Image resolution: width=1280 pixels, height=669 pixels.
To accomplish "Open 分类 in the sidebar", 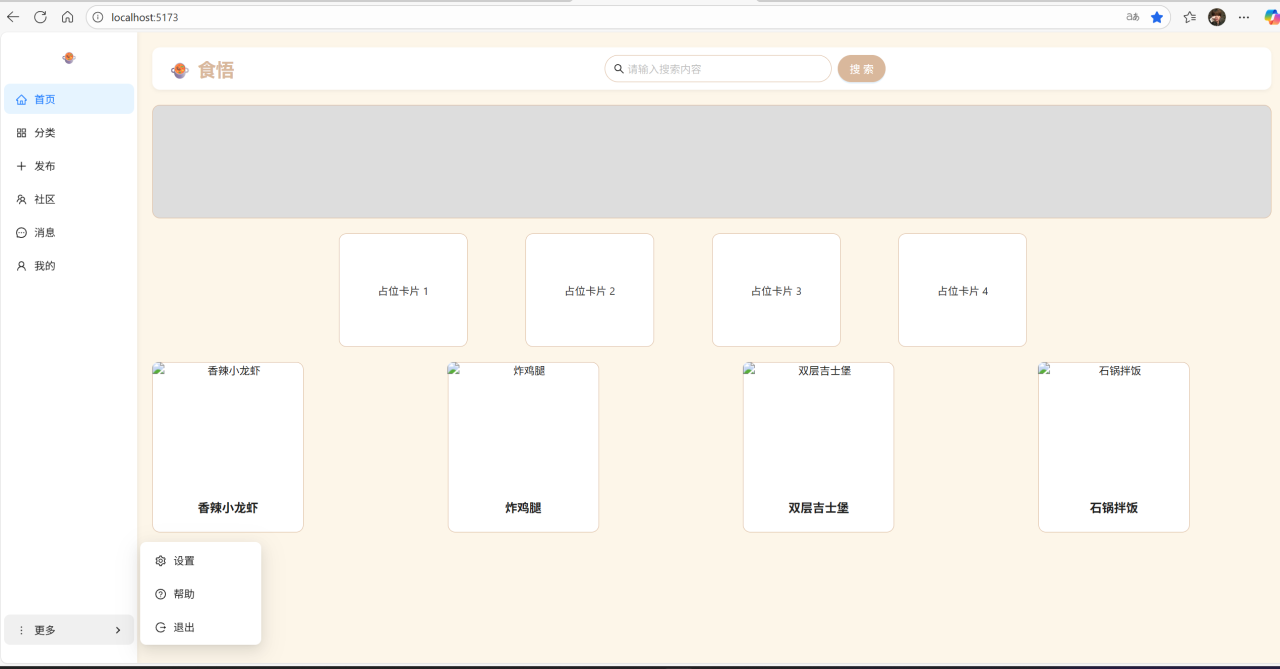I will pyautogui.click(x=69, y=133).
